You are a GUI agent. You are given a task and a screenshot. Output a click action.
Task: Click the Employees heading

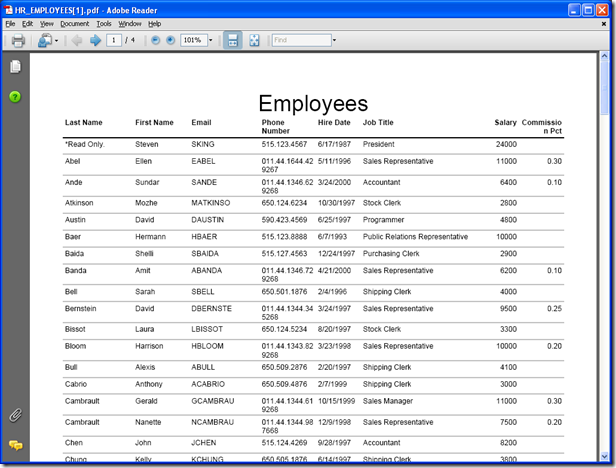pyautogui.click(x=313, y=104)
